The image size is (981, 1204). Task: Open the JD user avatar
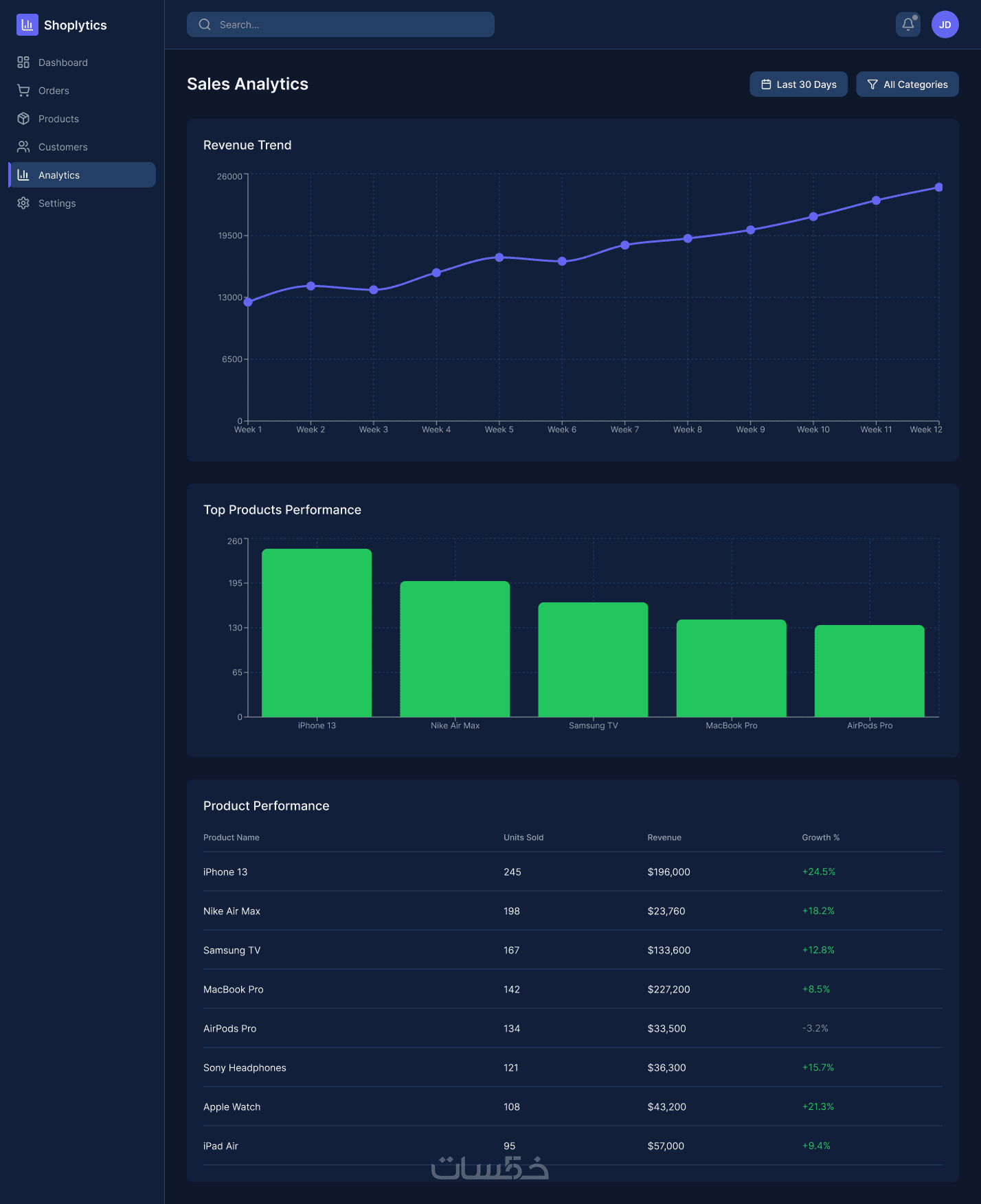pyautogui.click(x=945, y=25)
